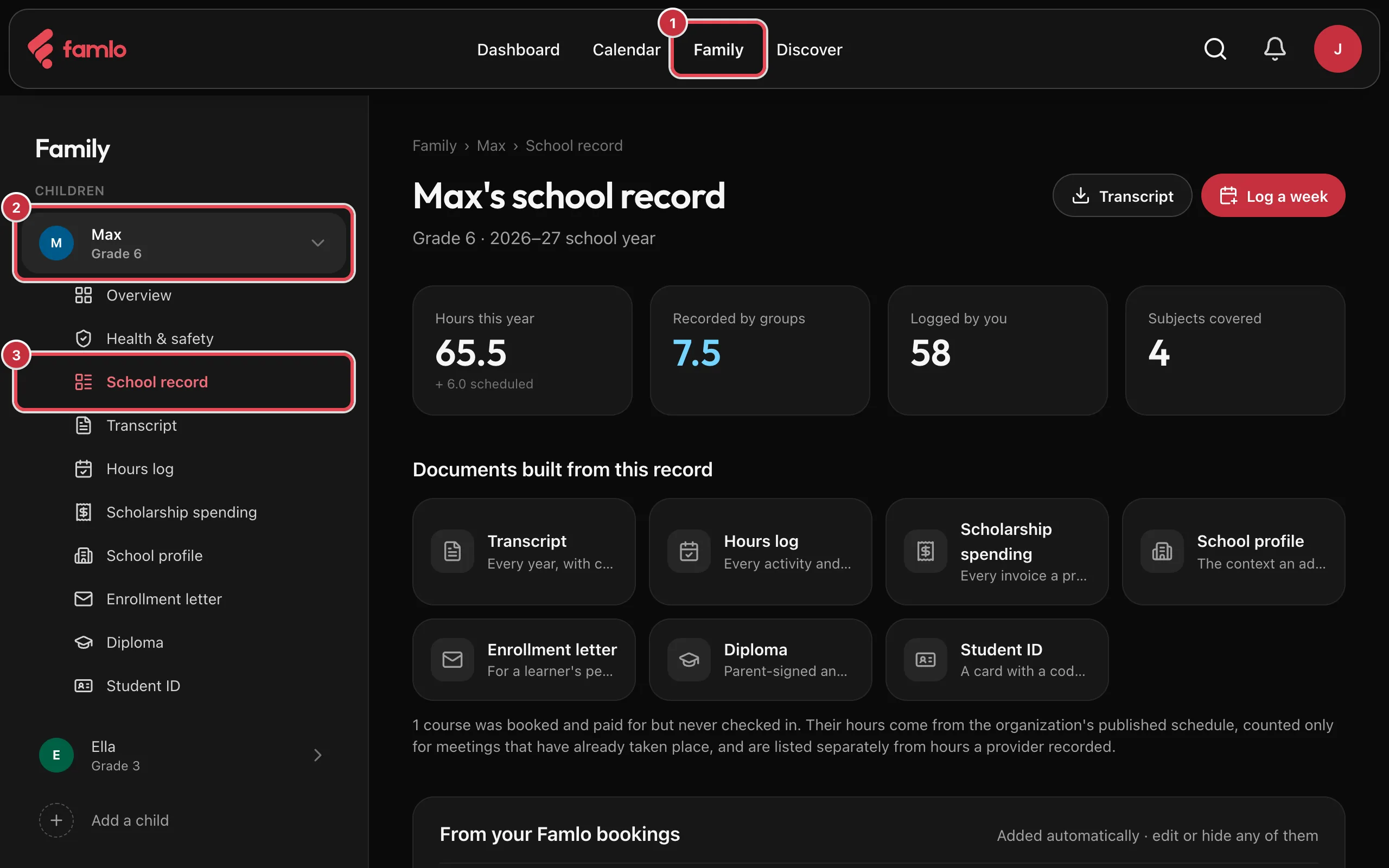
Task: Click the Log a week button
Action: (x=1272, y=196)
